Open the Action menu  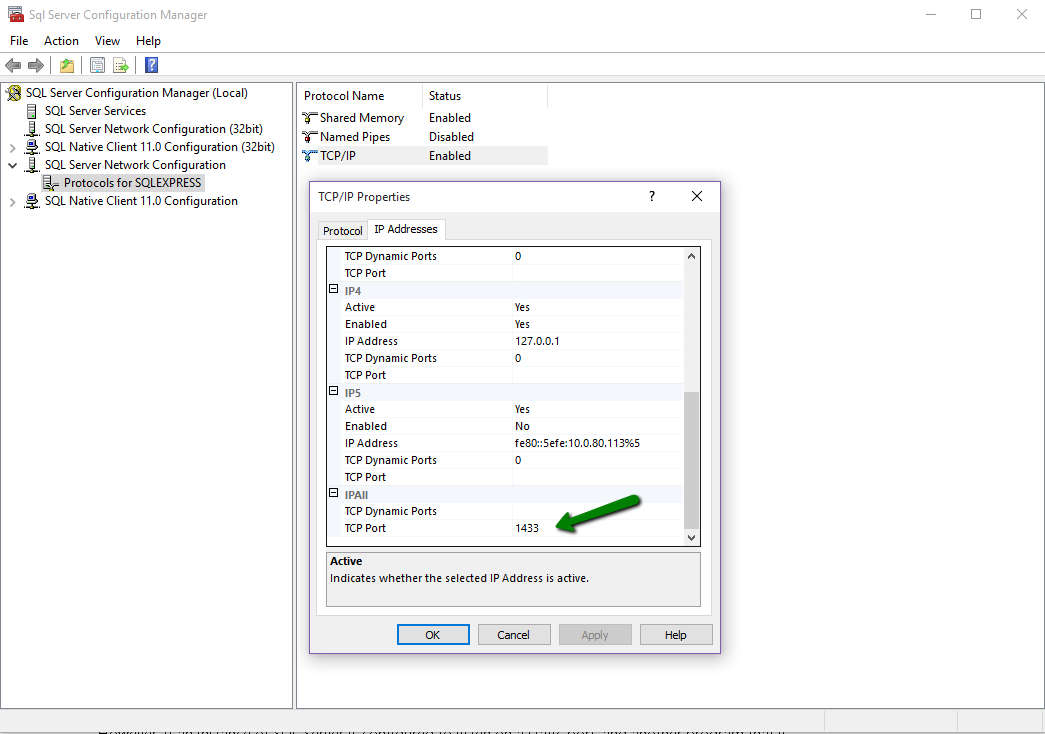point(61,40)
